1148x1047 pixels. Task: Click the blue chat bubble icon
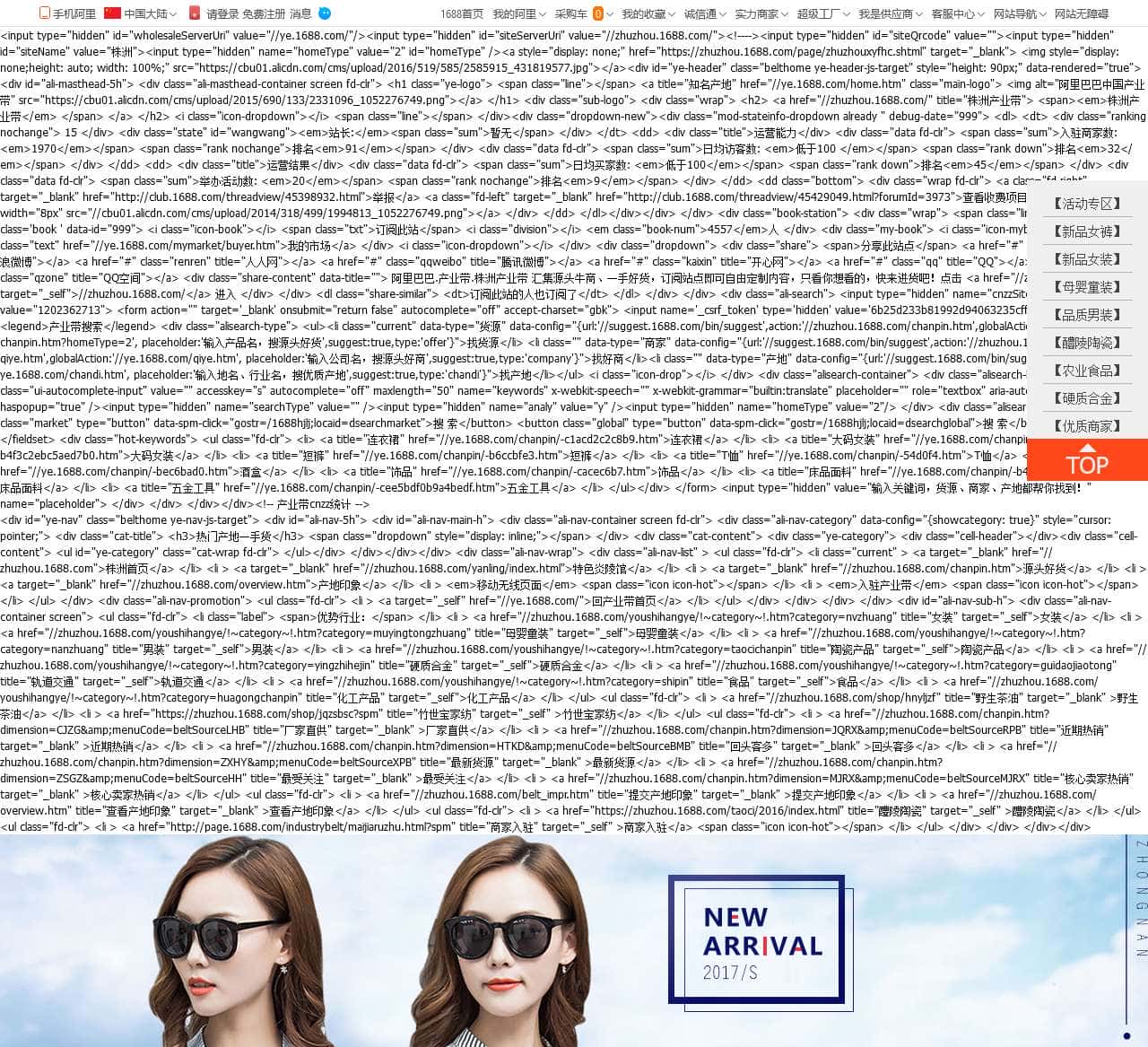point(325,13)
